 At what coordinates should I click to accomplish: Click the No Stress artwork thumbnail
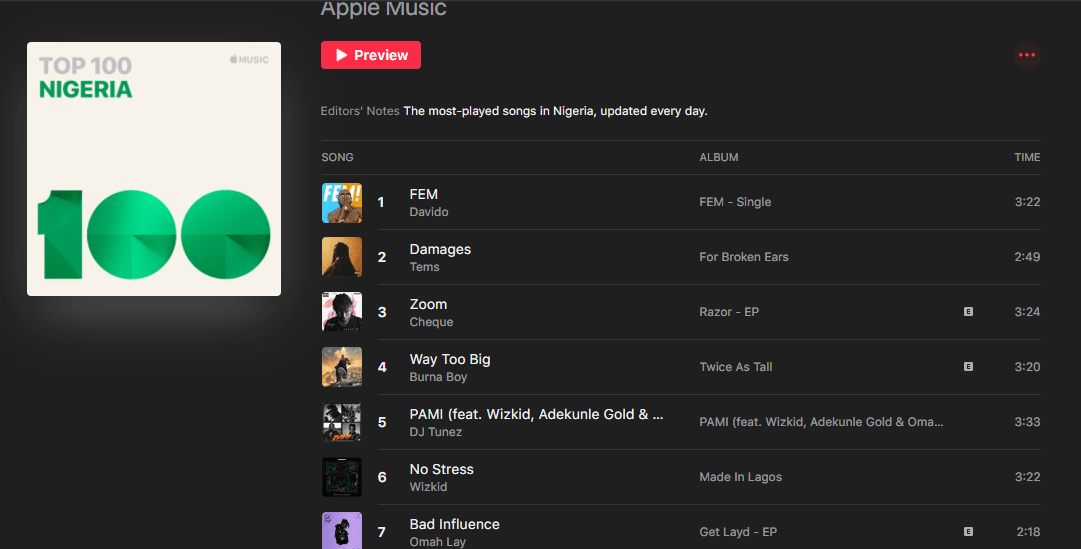[x=341, y=477]
